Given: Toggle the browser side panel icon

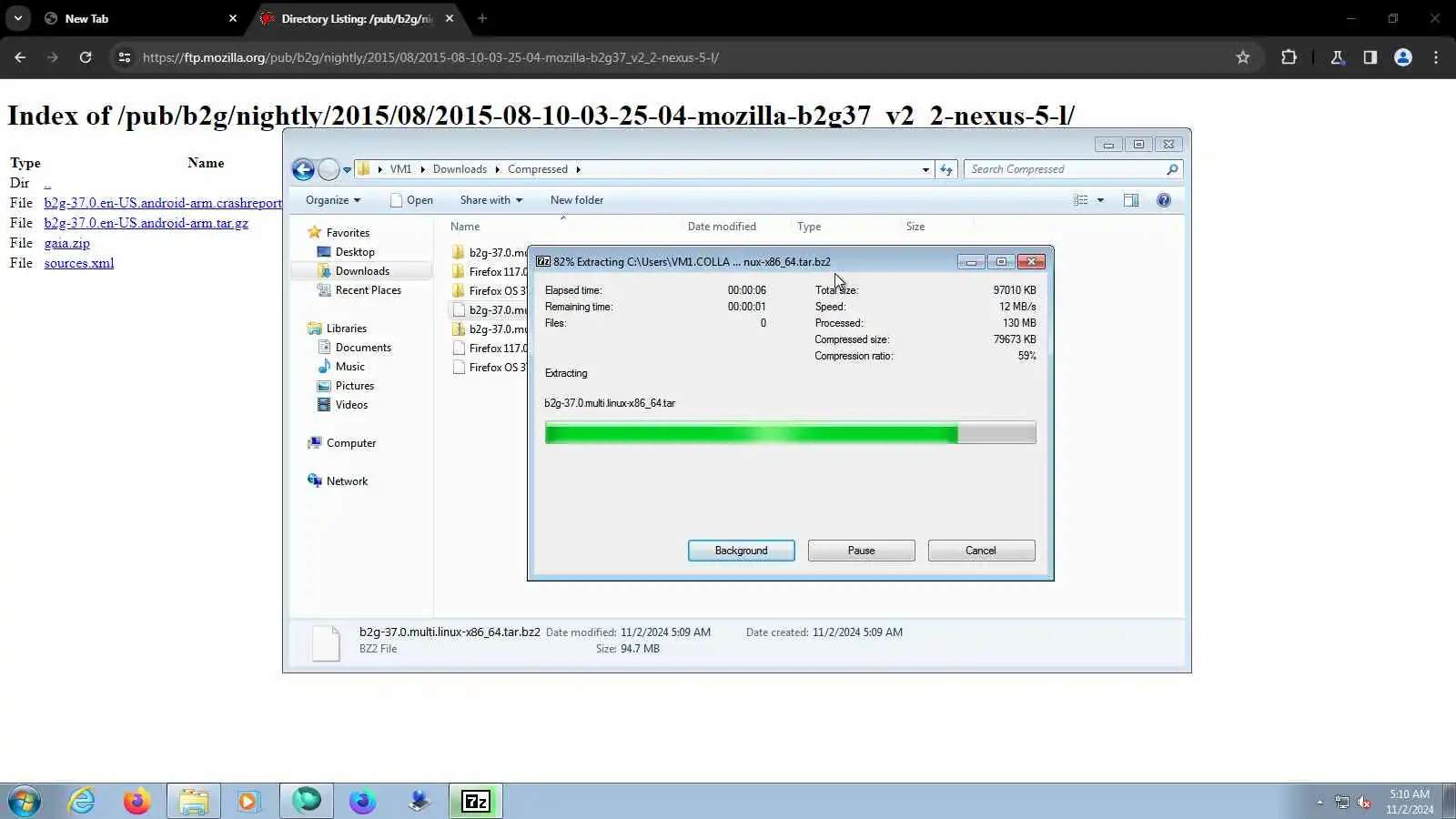Looking at the screenshot, I should pyautogui.click(x=1370, y=57).
